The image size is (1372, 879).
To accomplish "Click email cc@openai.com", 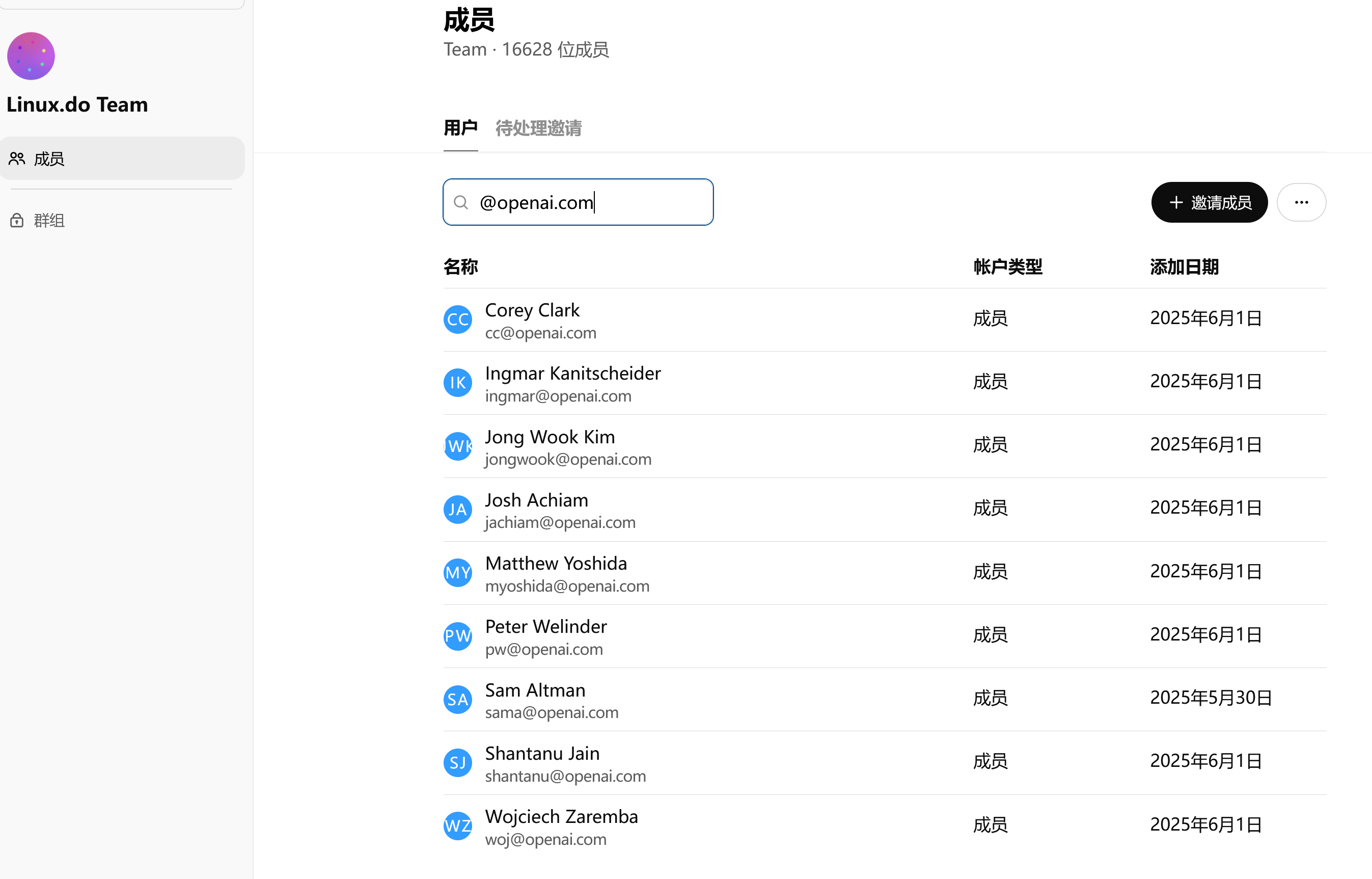I will (x=540, y=333).
